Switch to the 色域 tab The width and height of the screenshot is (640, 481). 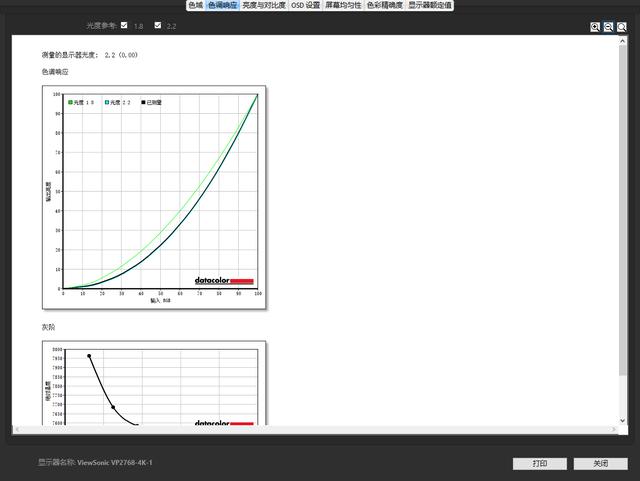pos(195,5)
